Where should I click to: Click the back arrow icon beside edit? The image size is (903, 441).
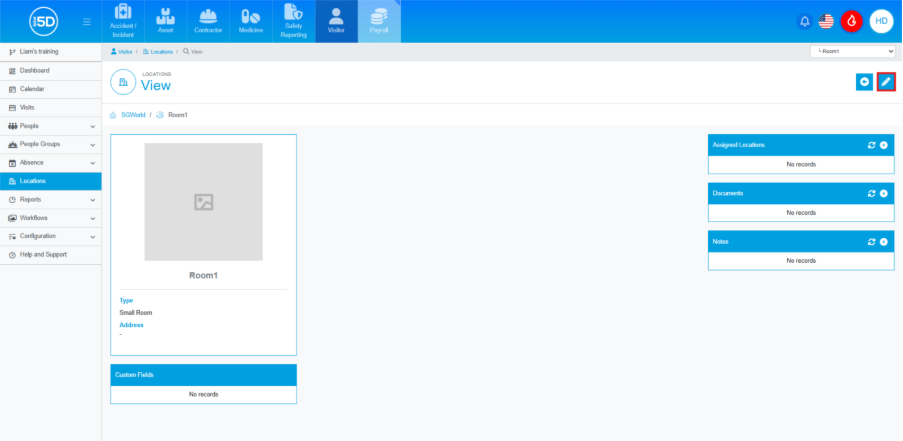tap(864, 82)
